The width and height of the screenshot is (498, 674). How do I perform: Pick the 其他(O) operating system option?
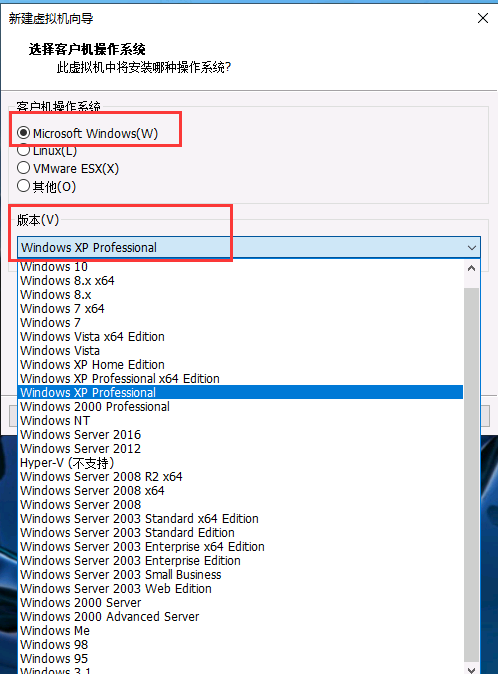coord(23,186)
